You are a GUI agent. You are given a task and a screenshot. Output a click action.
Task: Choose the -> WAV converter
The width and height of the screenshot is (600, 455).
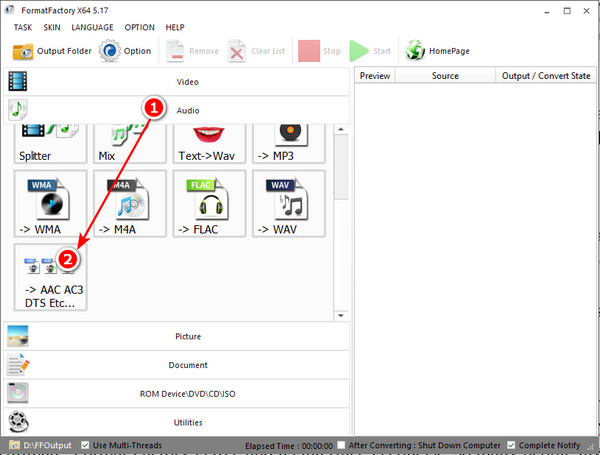[x=289, y=204]
